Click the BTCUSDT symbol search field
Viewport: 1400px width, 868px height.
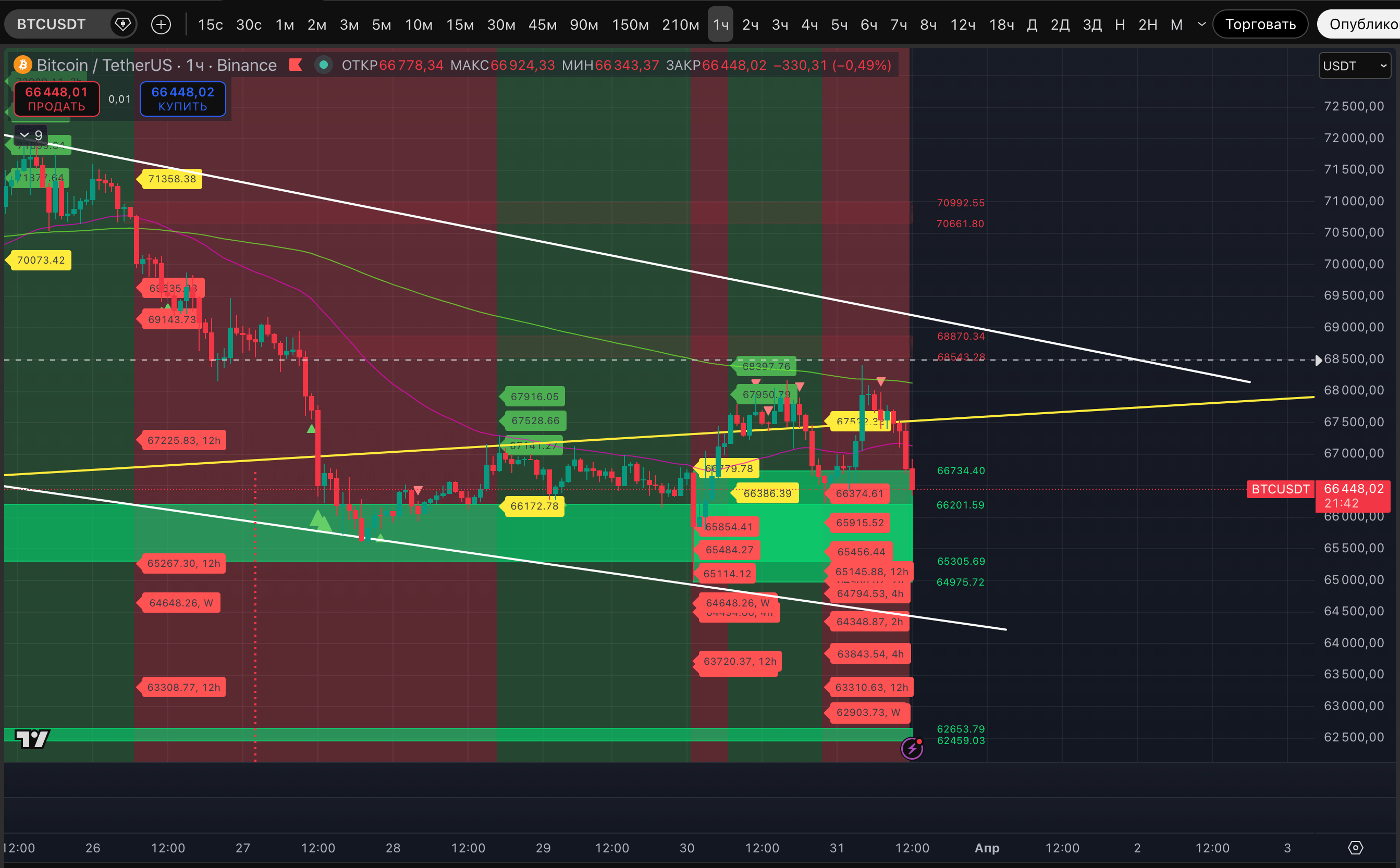coord(52,24)
